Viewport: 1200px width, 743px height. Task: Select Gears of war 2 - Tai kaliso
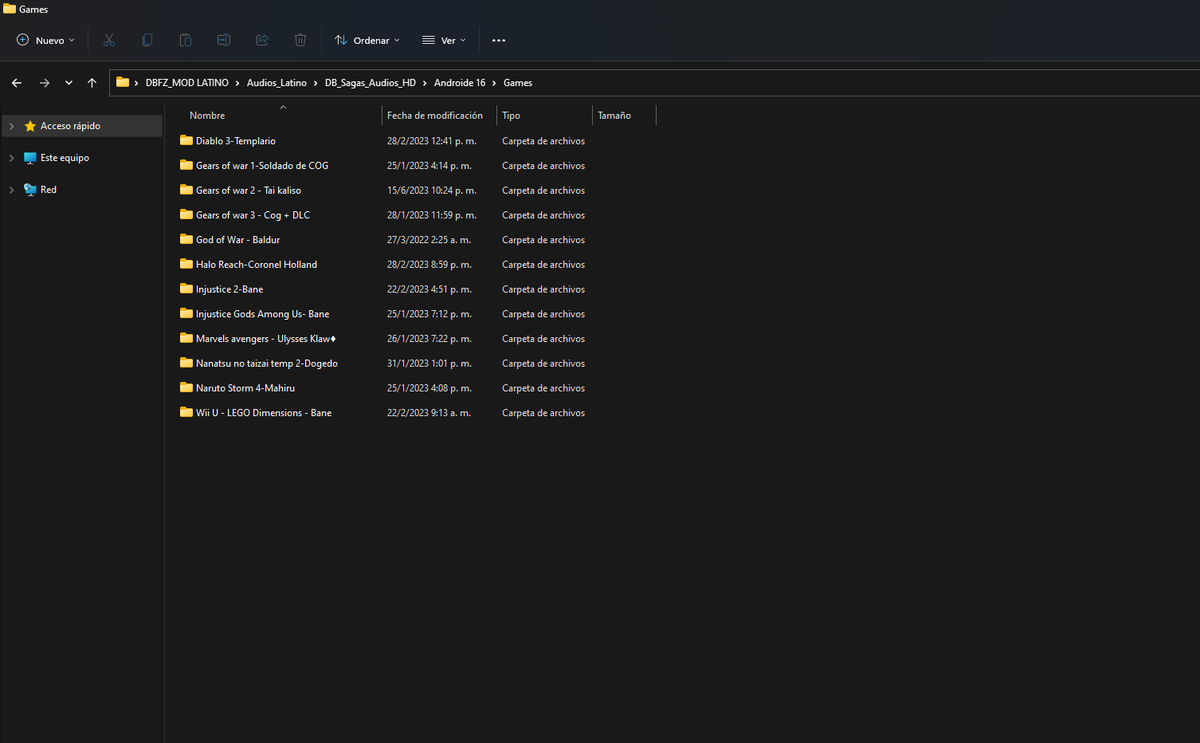248,191
